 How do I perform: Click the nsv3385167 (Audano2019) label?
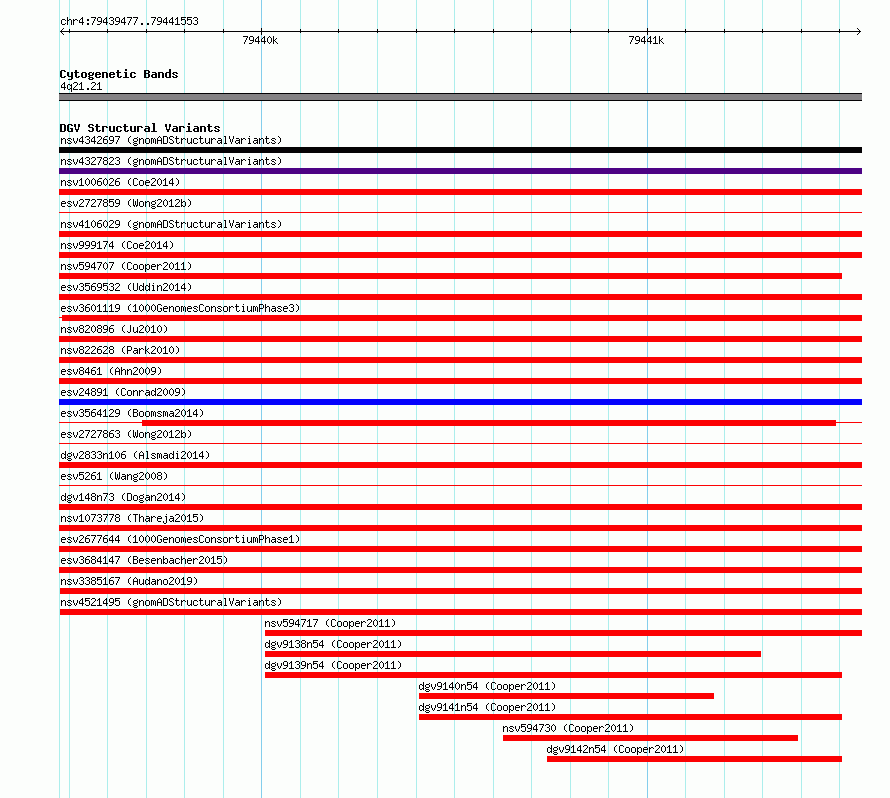click(x=129, y=581)
